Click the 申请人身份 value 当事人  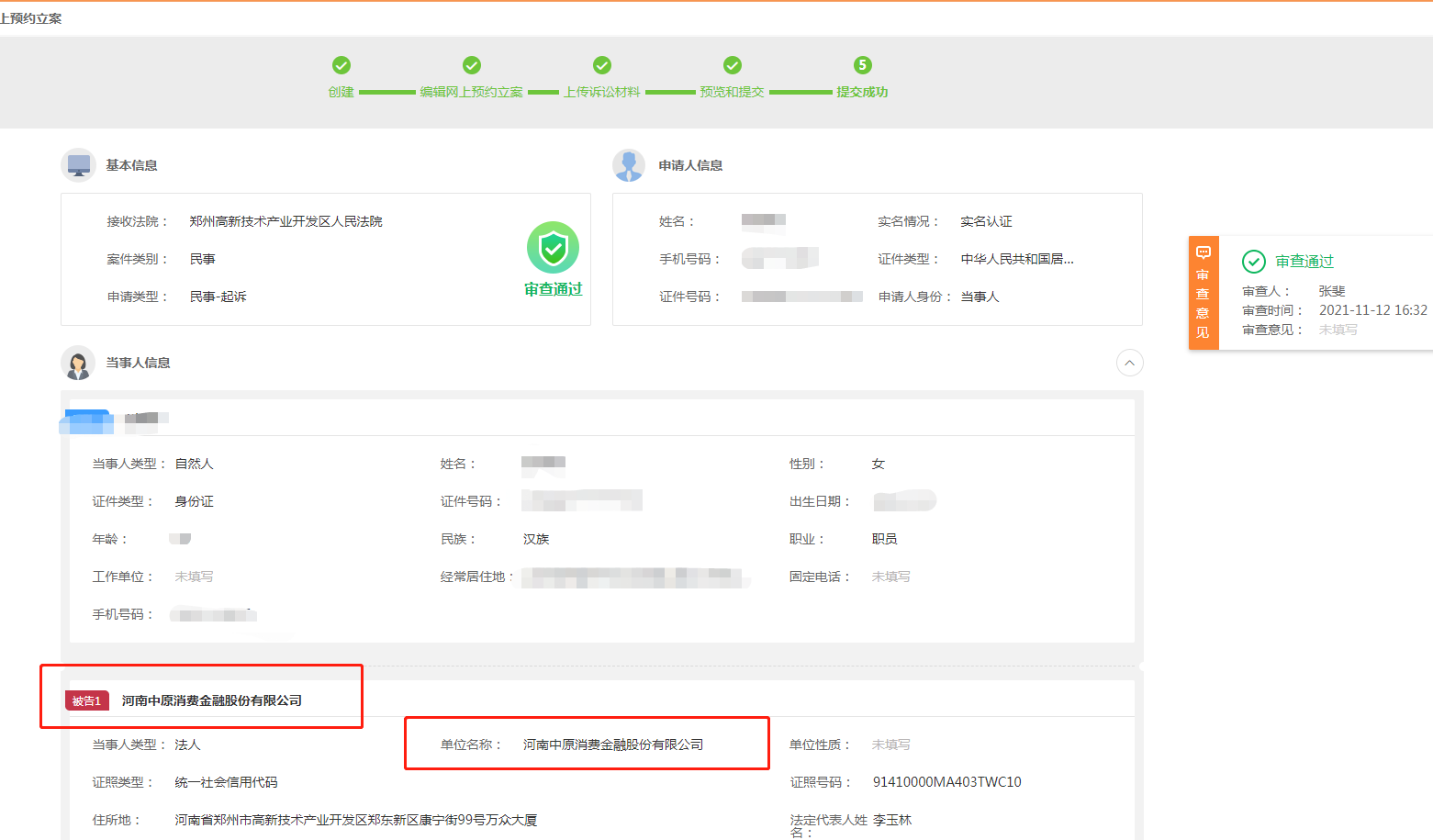980,297
